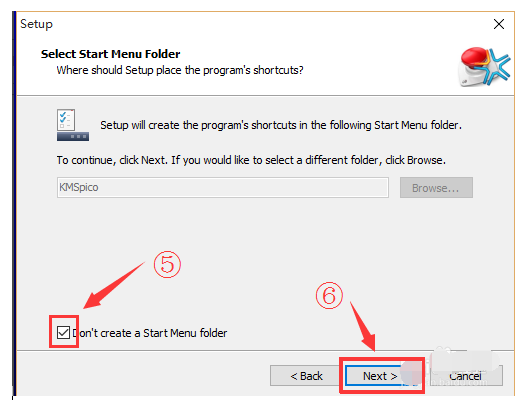Click the "Setup will create the program's shortcuts" text

[x=281, y=125]
